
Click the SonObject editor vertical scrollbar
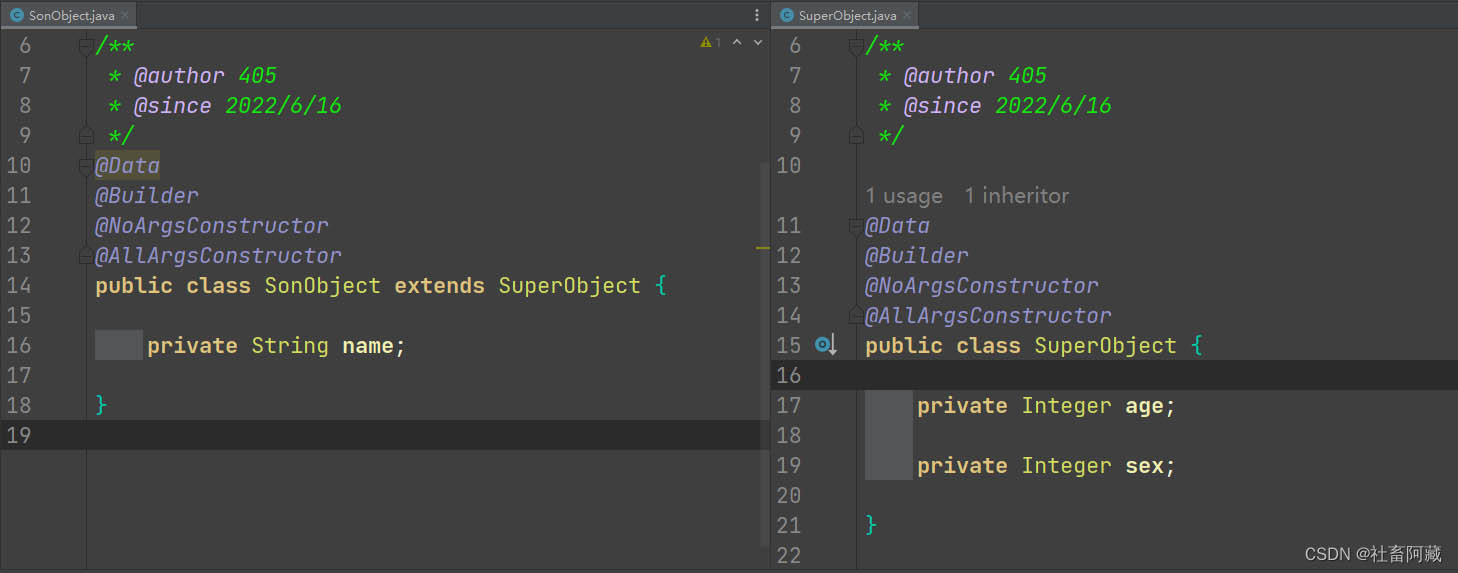click(765, 350)
